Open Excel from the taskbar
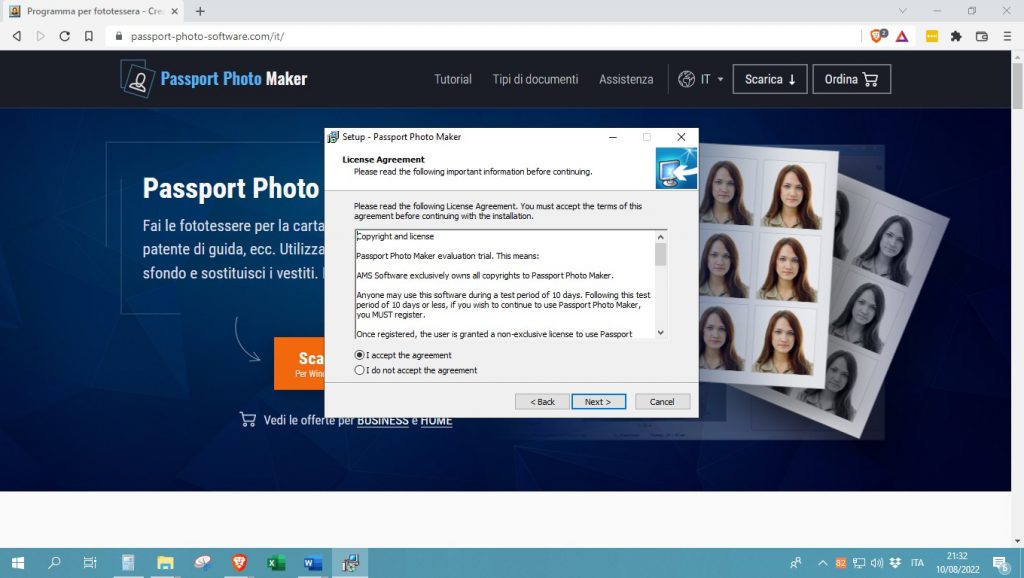Viewport: 1024px width, 578px height. point(276,563)
